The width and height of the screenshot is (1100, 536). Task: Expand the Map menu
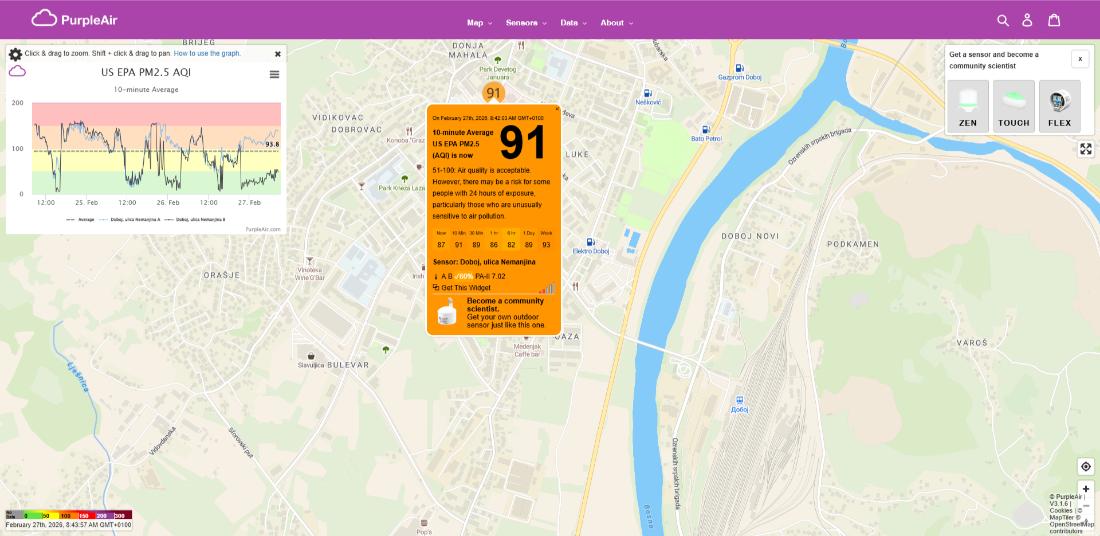pyautogui.click(x=479, y=22)
